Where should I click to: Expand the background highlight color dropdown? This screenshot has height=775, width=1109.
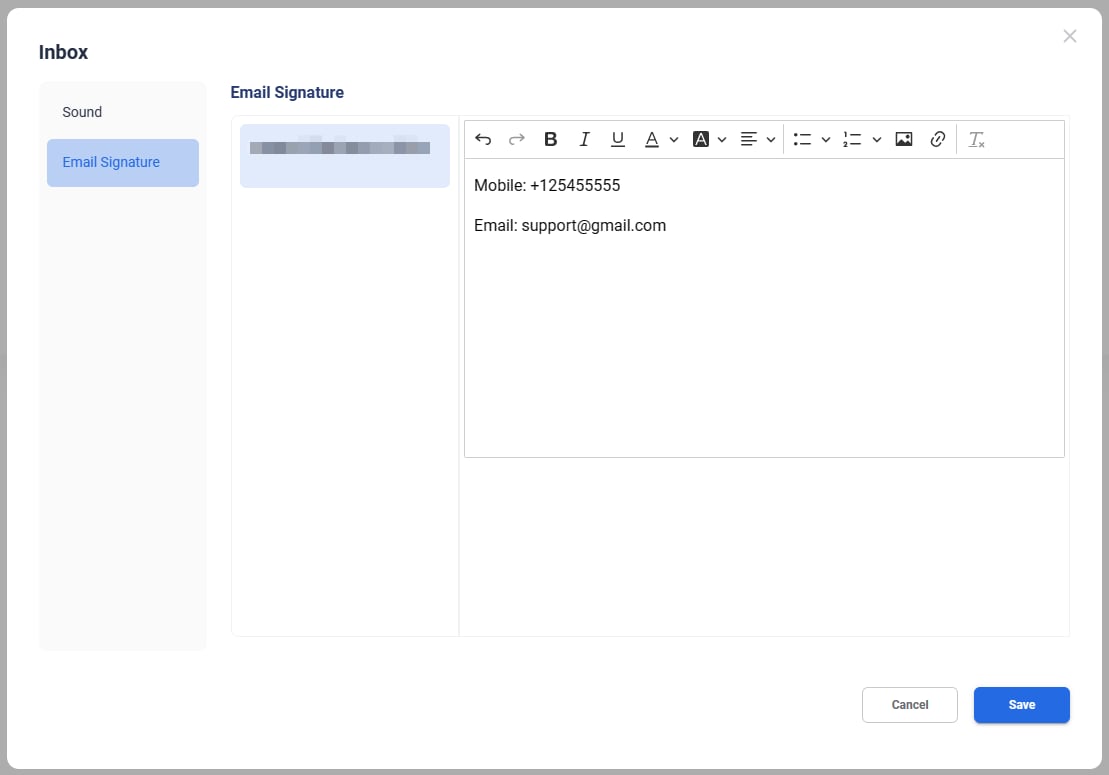(722, 140)
